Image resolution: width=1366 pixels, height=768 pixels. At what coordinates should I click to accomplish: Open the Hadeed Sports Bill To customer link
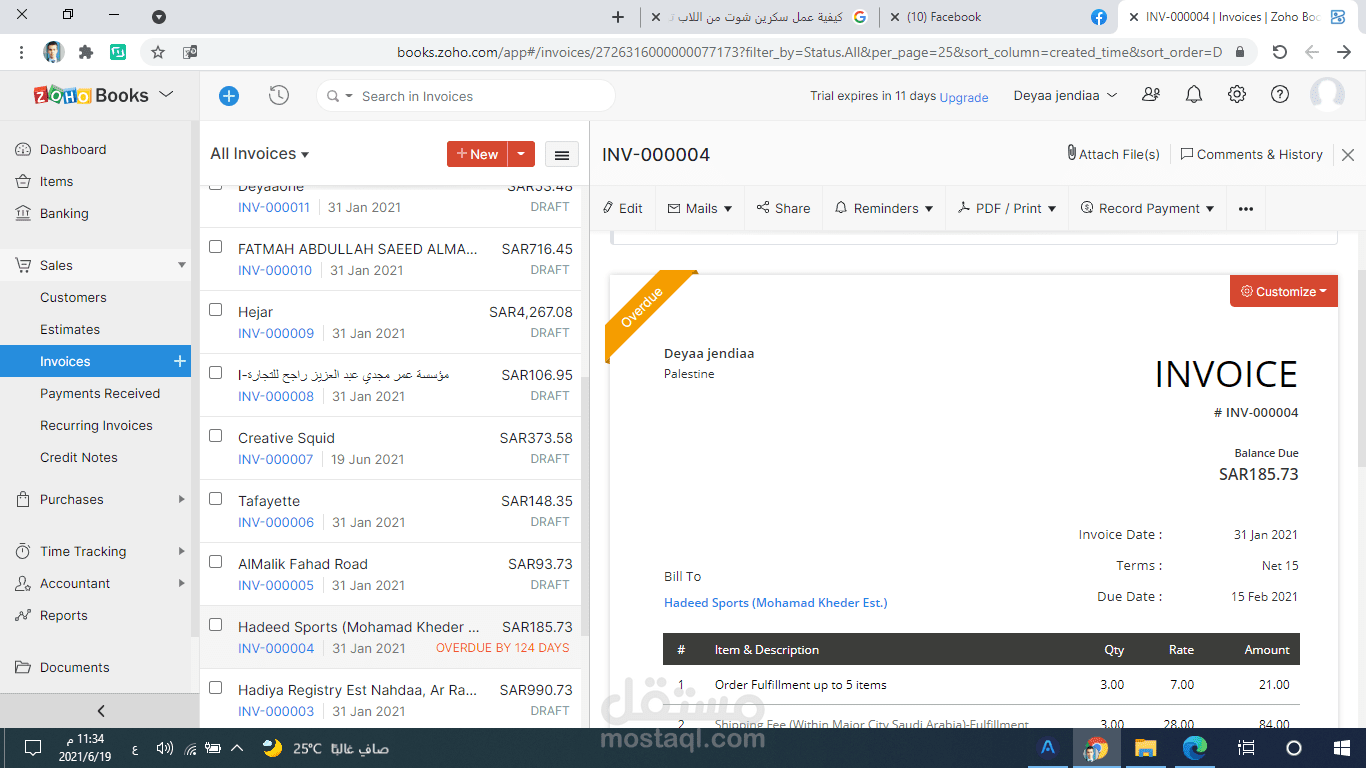(776, 603)
